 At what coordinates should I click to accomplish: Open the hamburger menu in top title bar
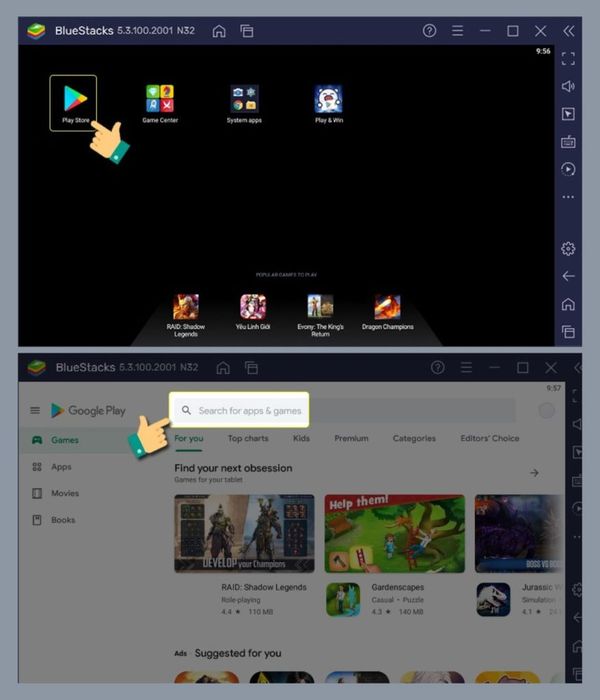click(x=457, y=31)
